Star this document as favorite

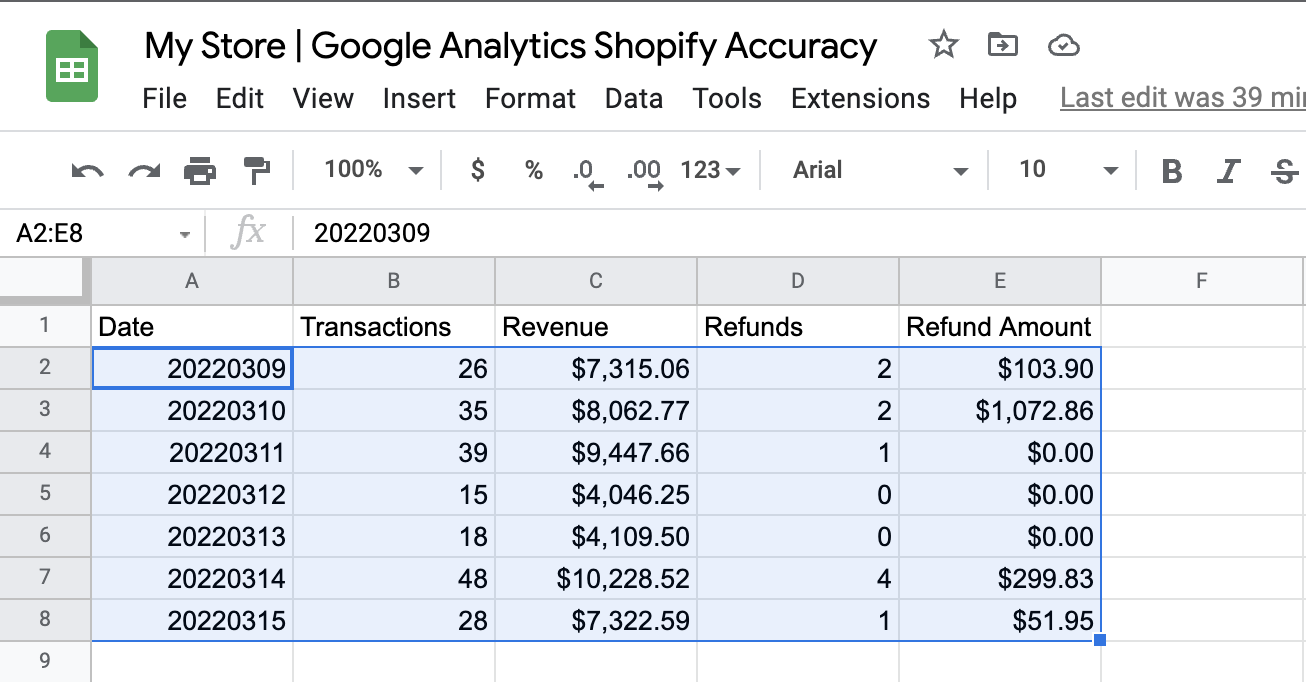943,45
